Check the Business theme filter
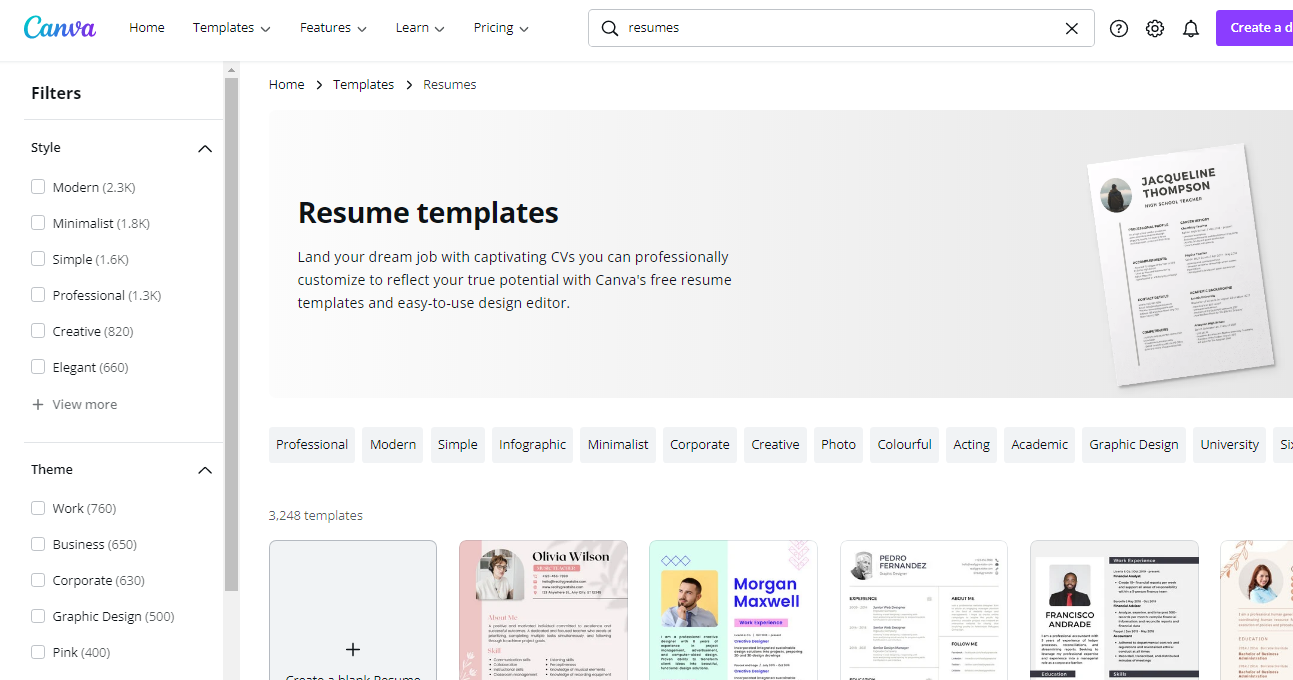The height and width of the screenshot is (680, 1293). click(x=38, y=544)
